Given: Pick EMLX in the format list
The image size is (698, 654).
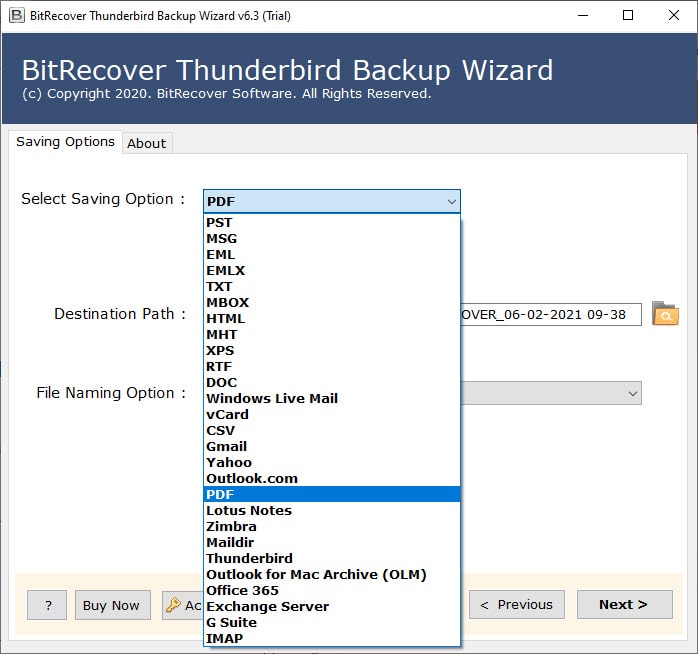Looking at the screenshot, I should (x=332, y=271).
